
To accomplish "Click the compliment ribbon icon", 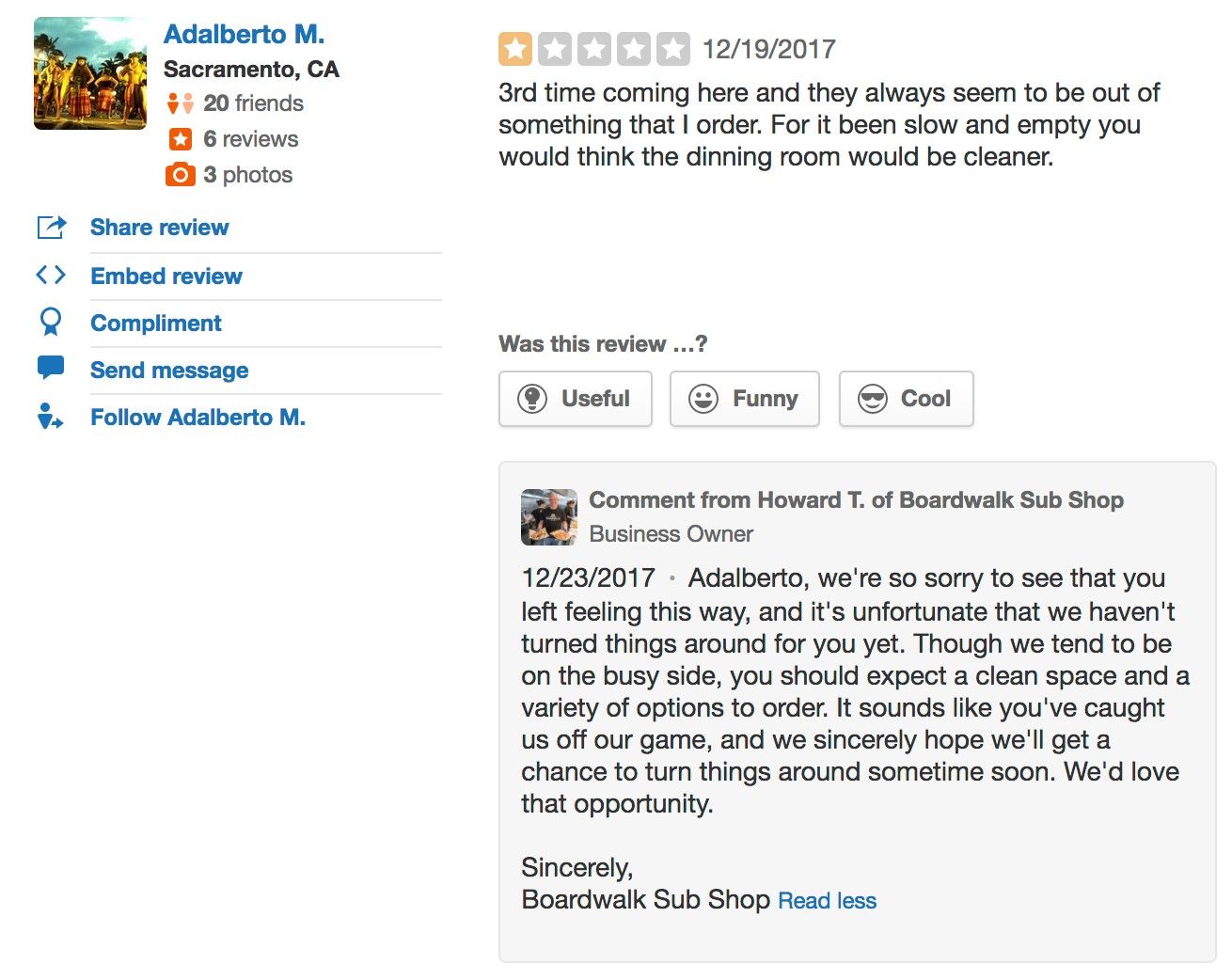I will tap(51, 322).
